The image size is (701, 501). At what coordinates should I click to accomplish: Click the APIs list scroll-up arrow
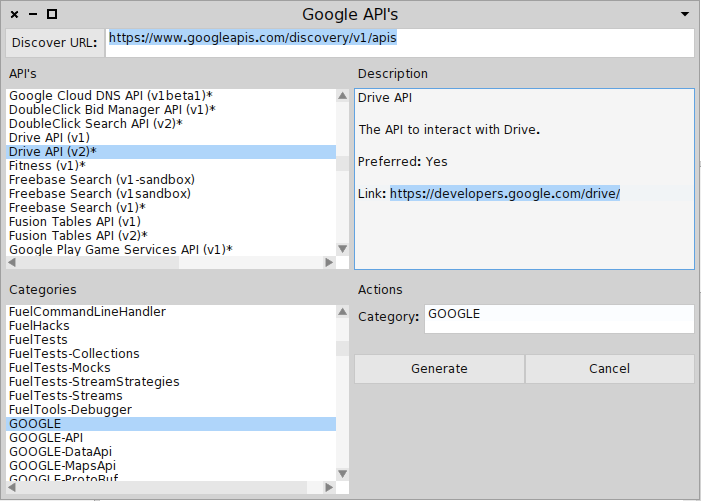[342, 96]
